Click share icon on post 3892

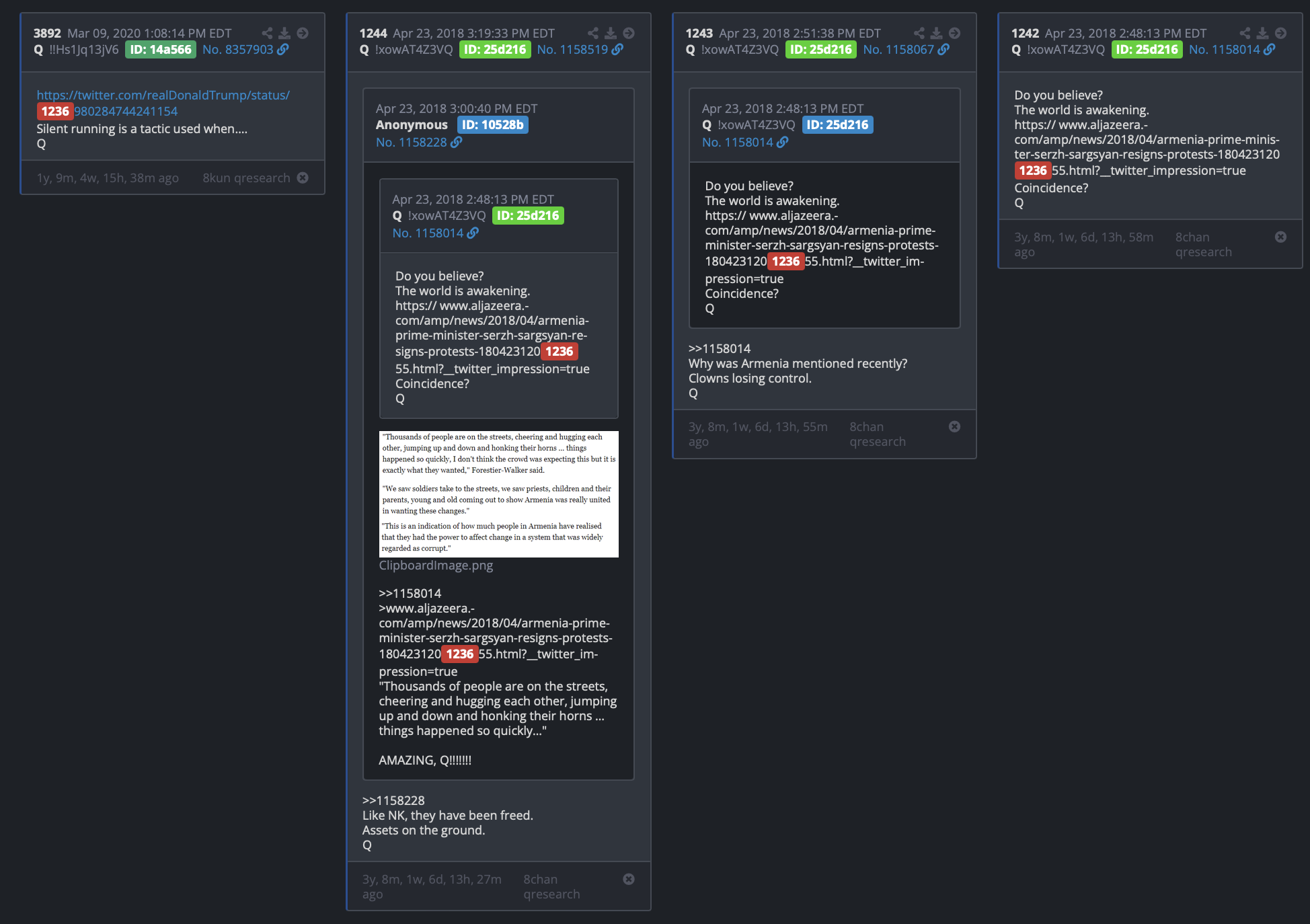coord(267,33)
